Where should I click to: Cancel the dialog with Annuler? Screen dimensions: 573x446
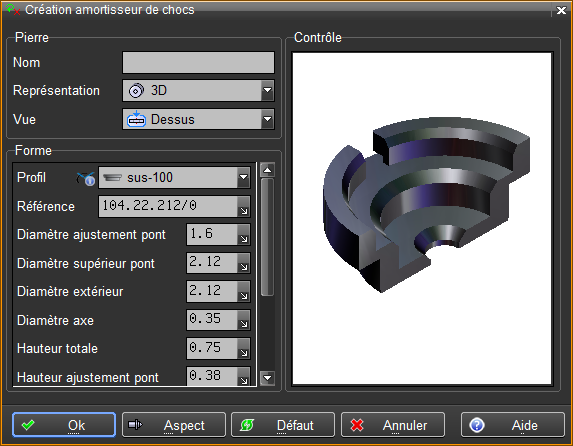click(393, 425)
